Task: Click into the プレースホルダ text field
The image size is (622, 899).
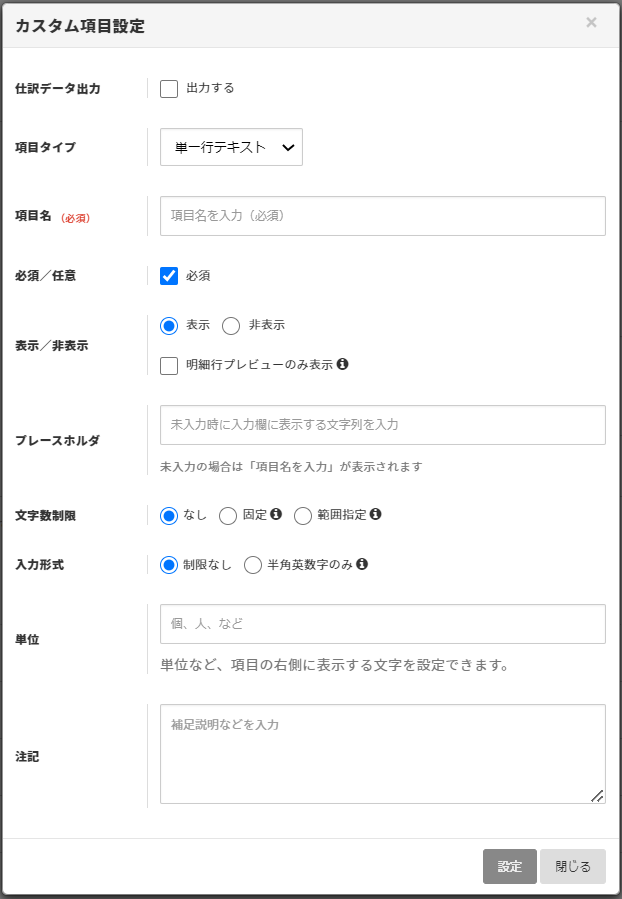Action: [383, 425]
